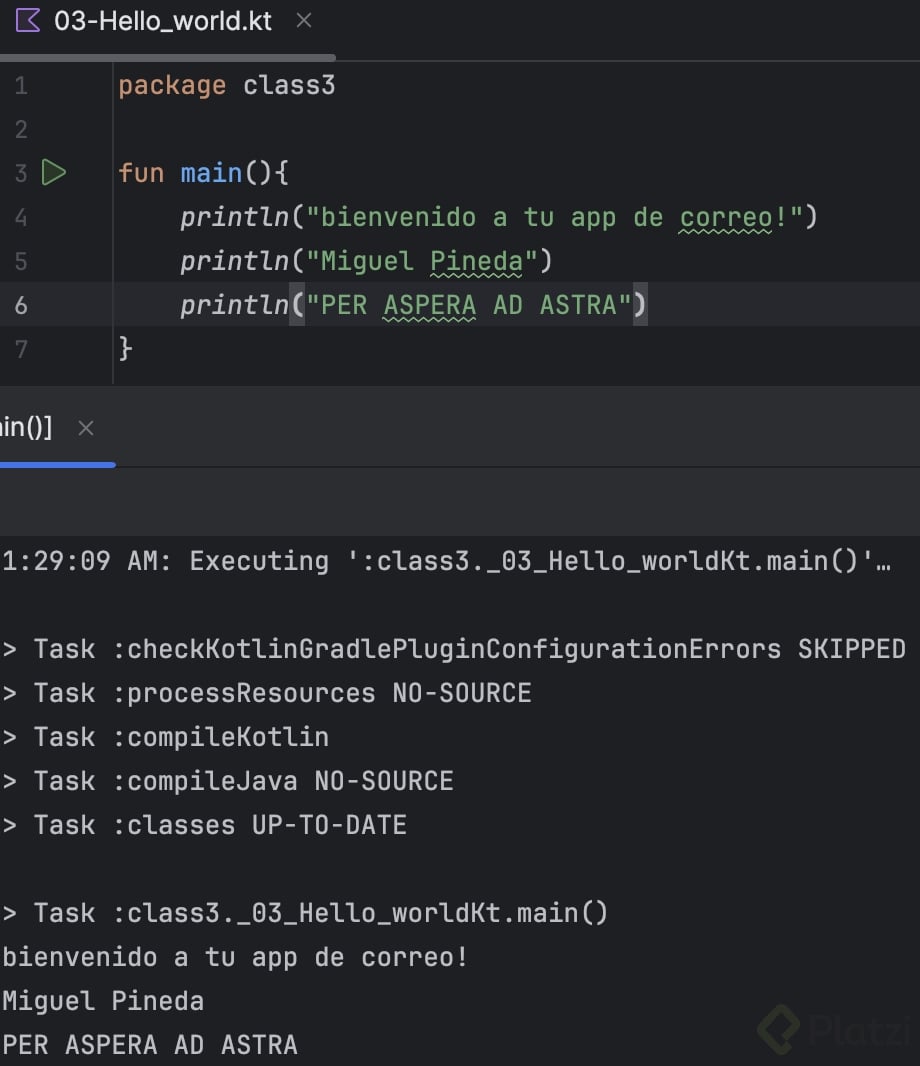920x1066 pixels.
Task: Click the "Task :compileKotlin" console line
Action: click(180, 737)
